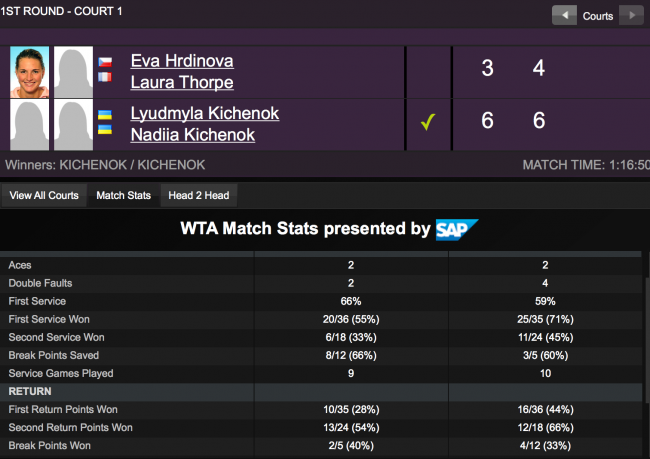Open Lyudmyla Kichenok's player profile link

(x=205, y=114)
